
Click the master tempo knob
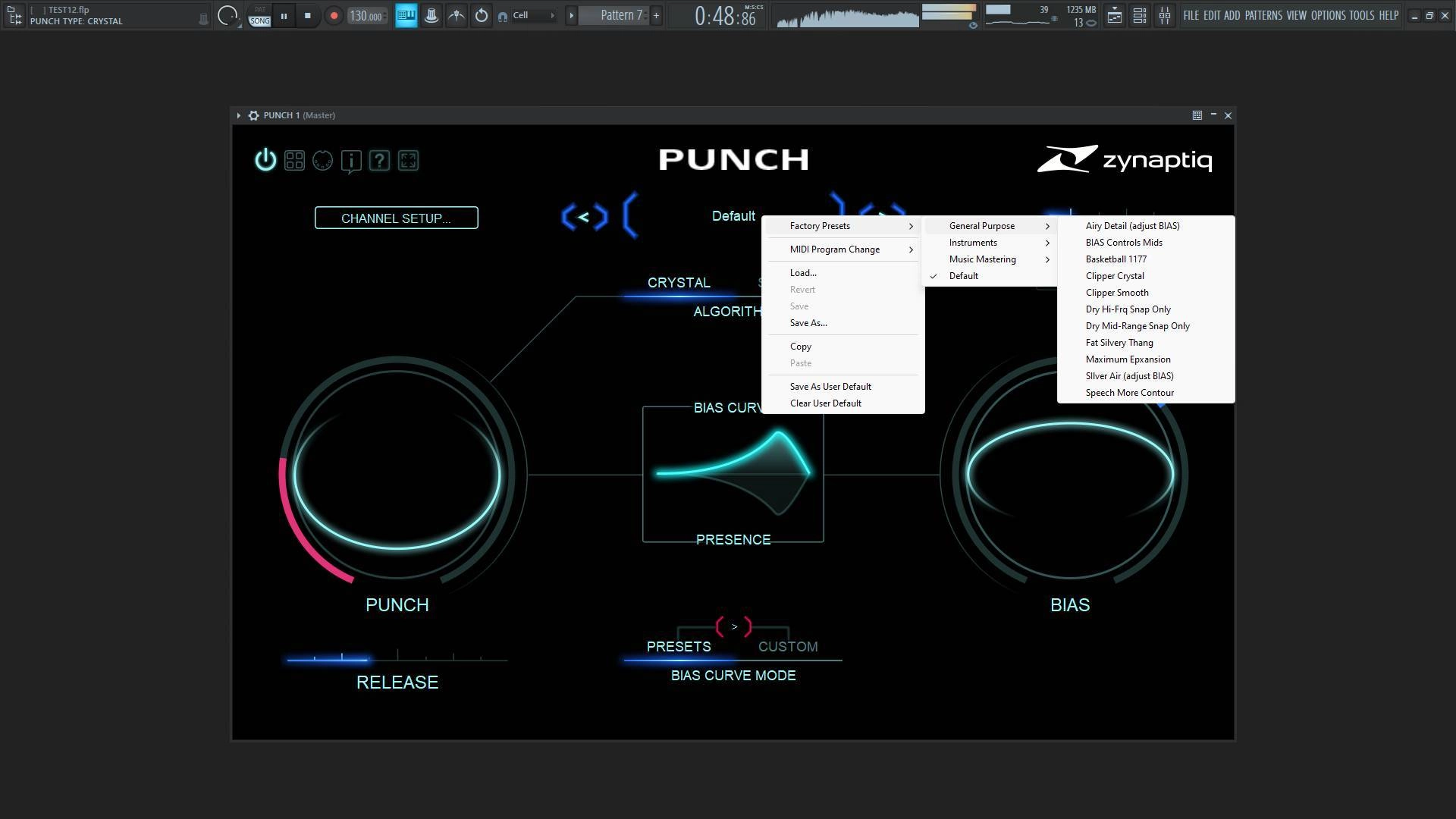(x=227, y=15)
